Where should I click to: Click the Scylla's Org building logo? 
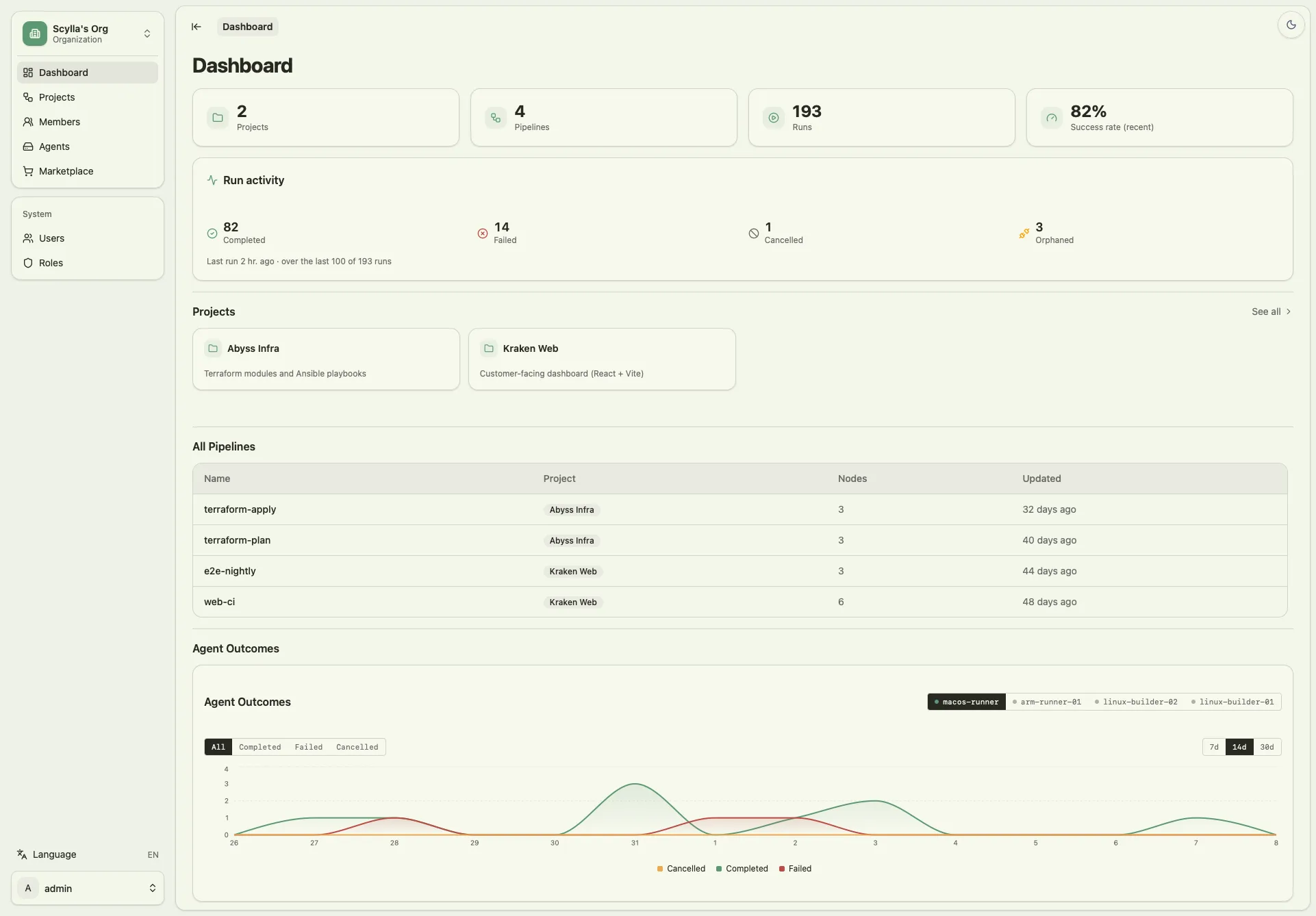click(35, 34)
